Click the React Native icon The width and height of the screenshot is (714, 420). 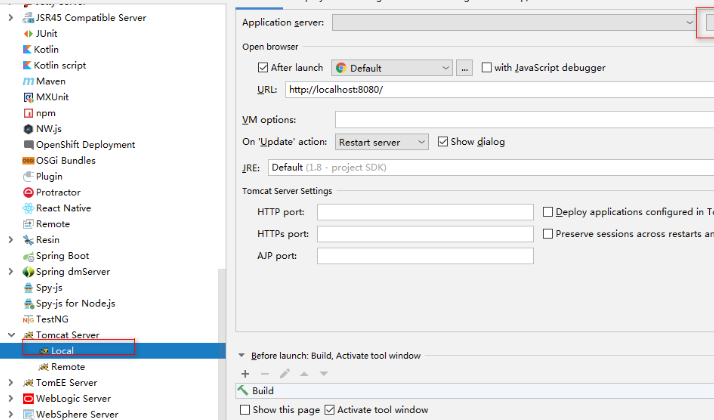[x=28, y=208]
